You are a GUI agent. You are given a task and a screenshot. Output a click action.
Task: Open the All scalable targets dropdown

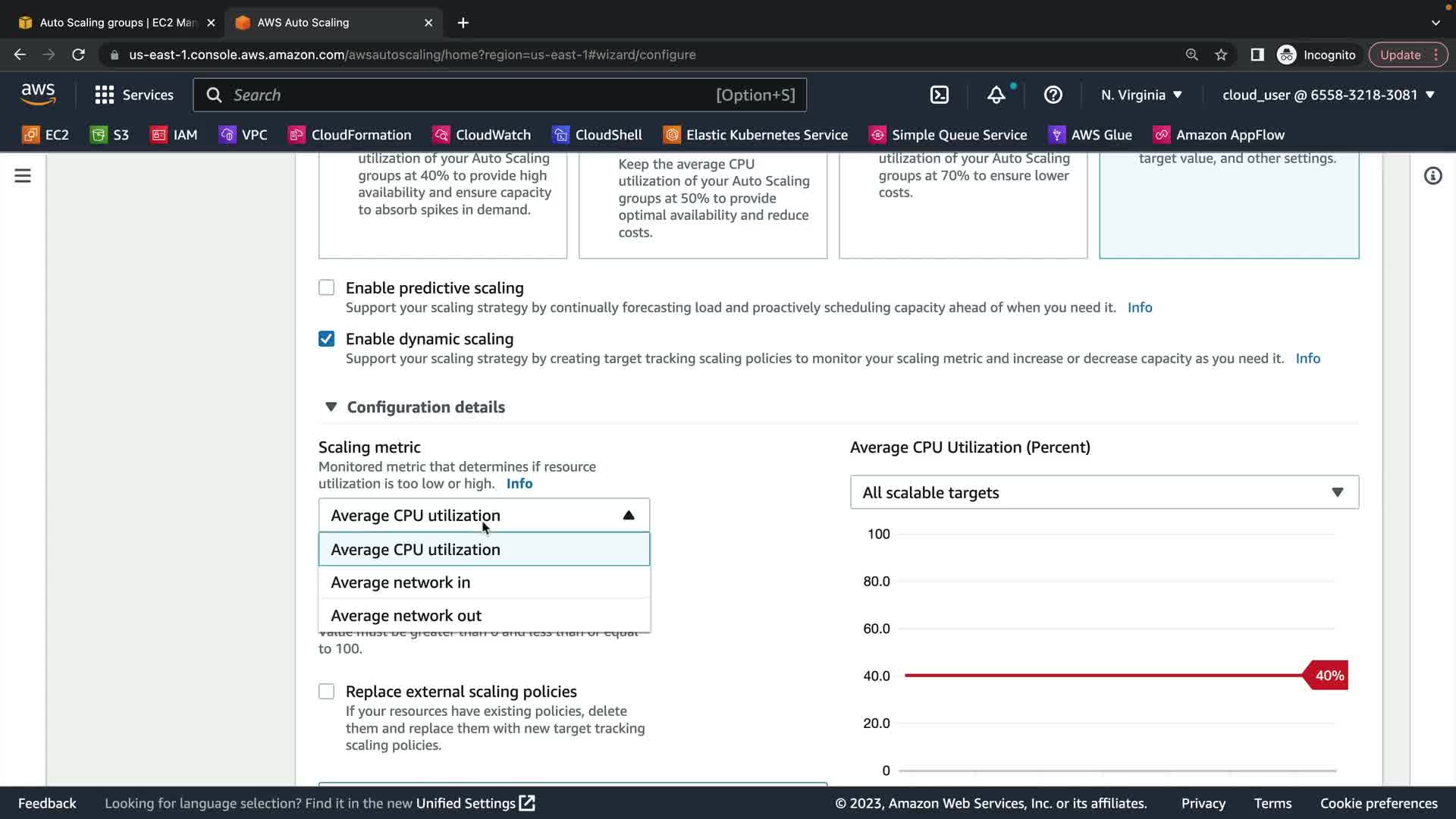click(1103, 493)
